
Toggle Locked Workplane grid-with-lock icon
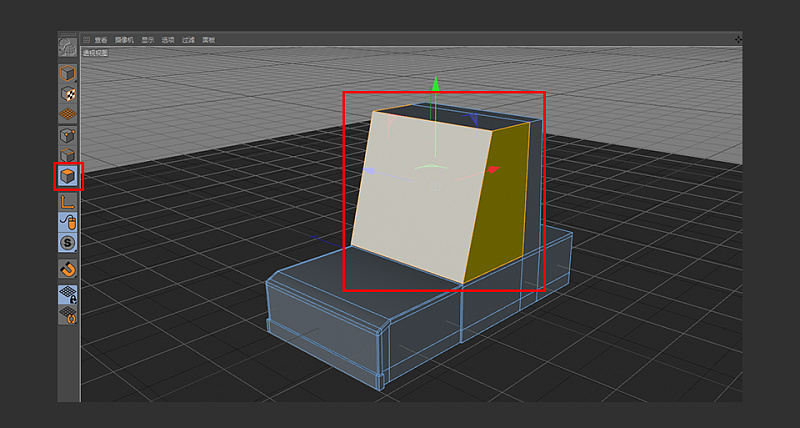(x=68, y=295)
